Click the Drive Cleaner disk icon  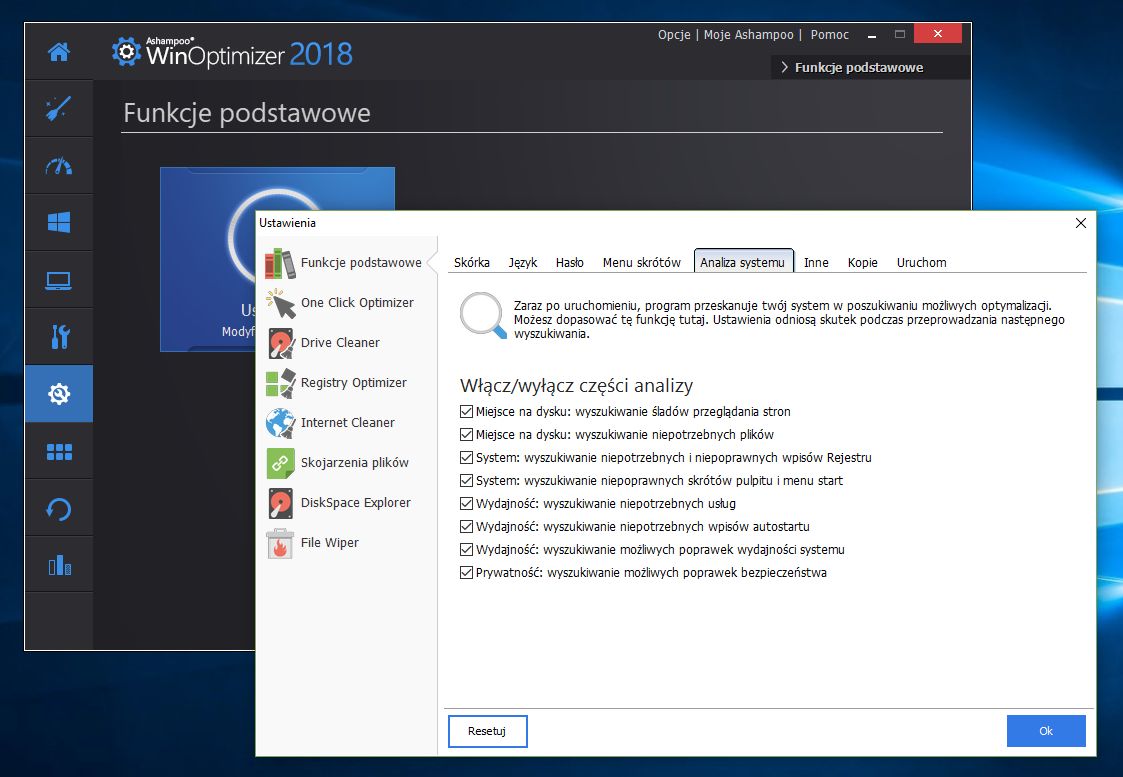click(x=280, y=343)
